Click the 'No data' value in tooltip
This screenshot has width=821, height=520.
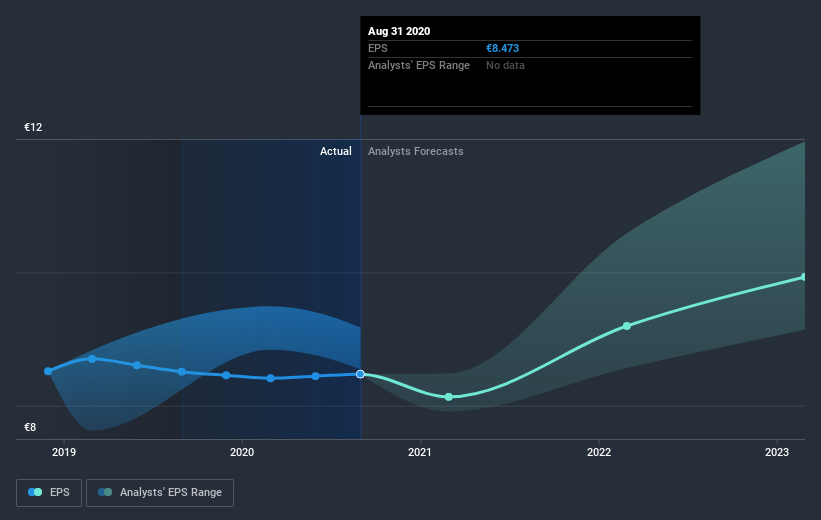(505, 65)
